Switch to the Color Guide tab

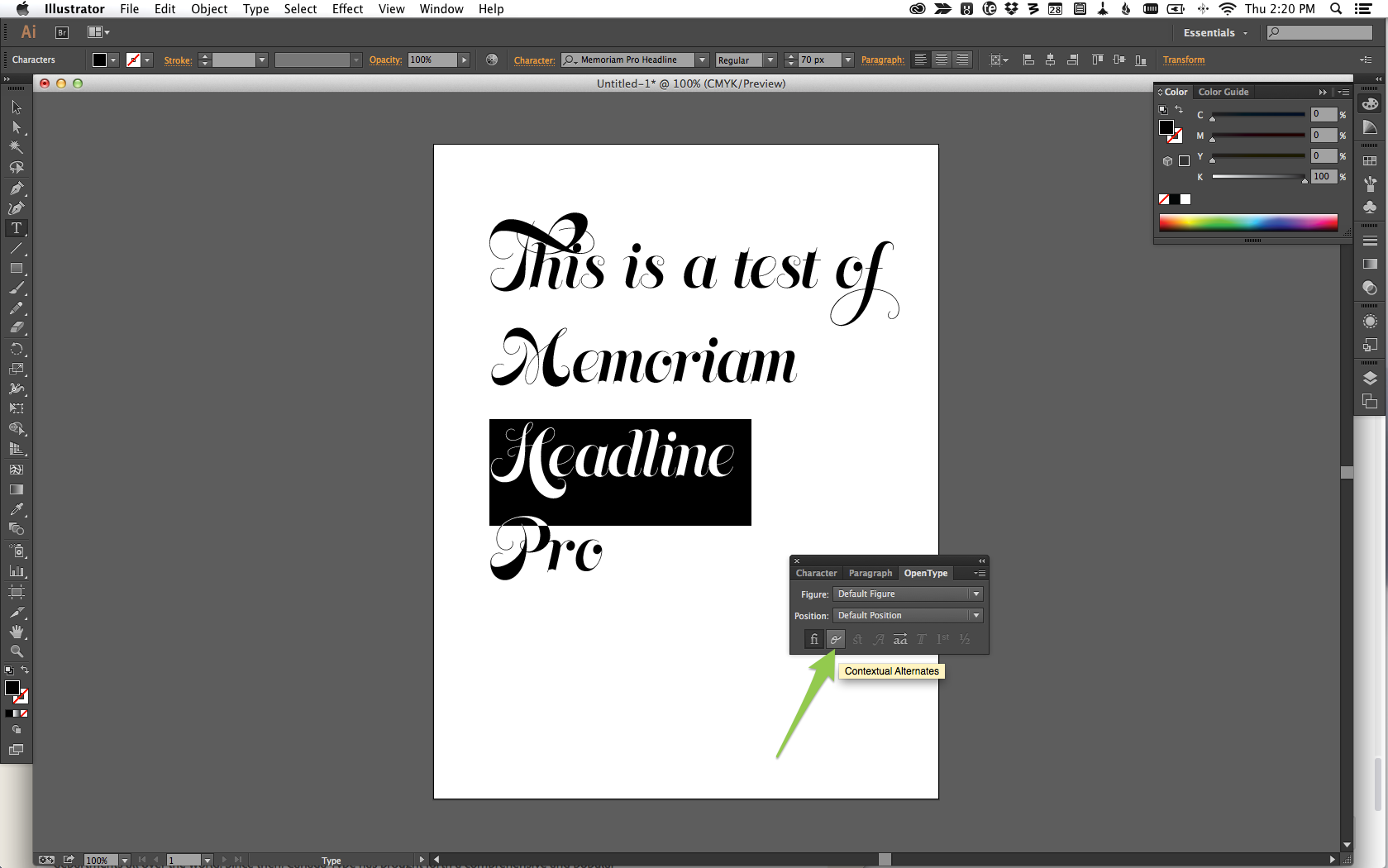(x=1223, y=92)
